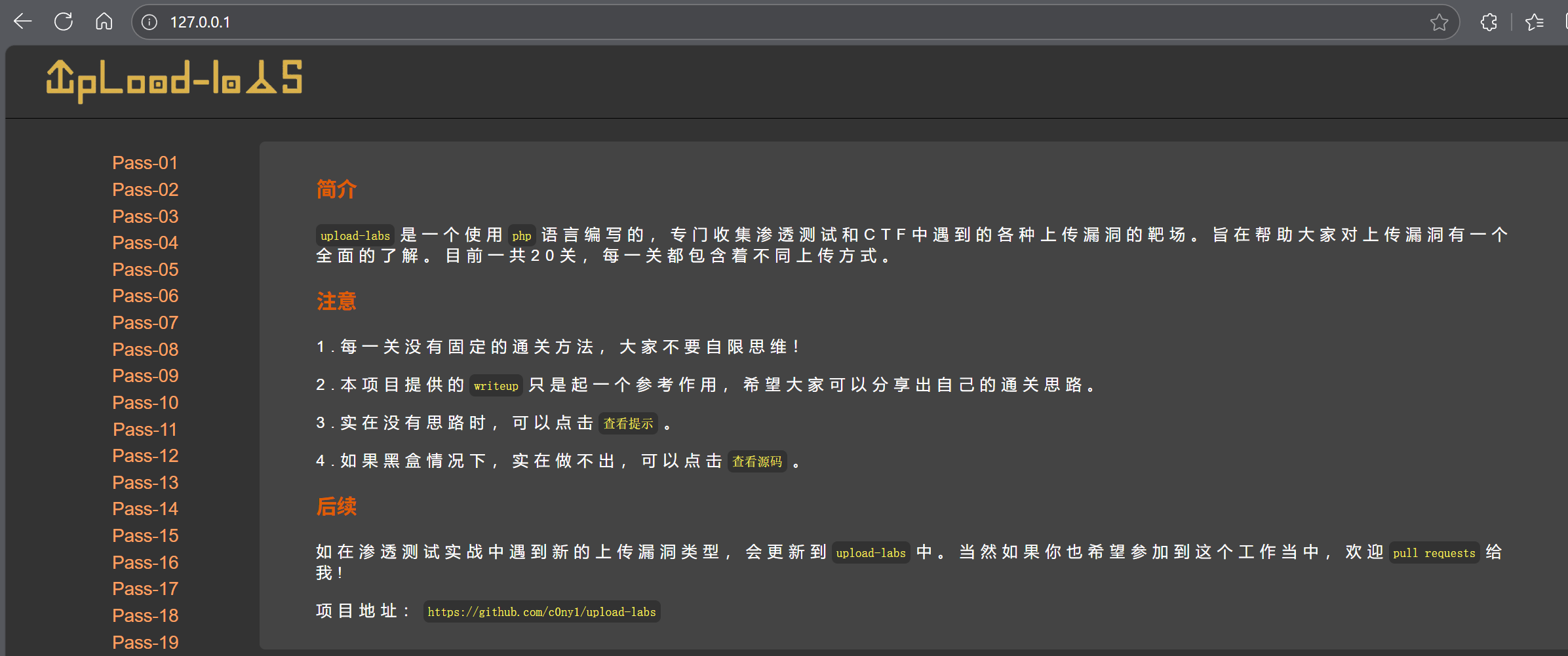Navigate to Pass-13 level

point(145,482)
